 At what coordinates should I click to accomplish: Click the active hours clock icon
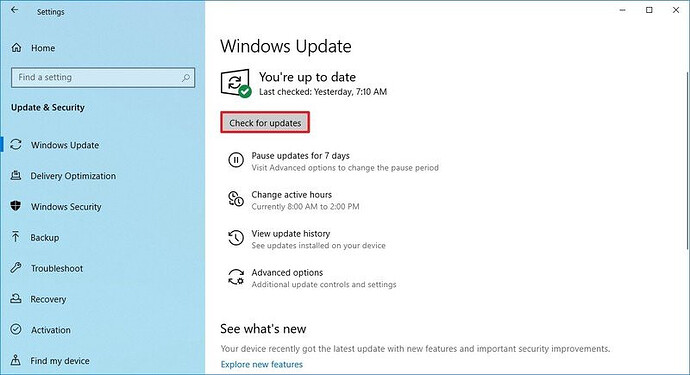coord(236,199)
